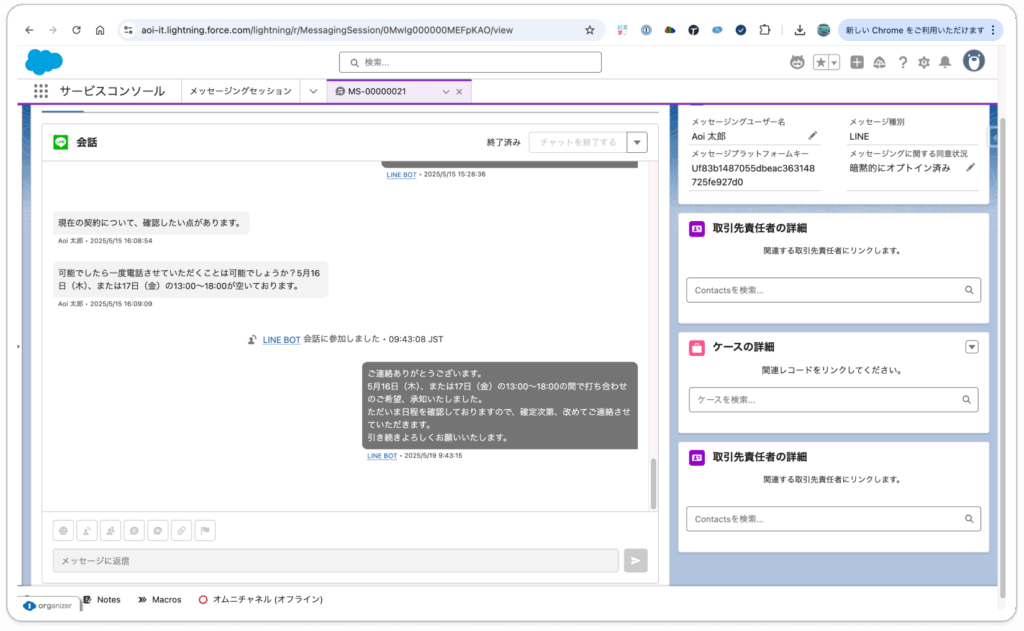The height and width of the screenshot is (631, 1024).
Task: Click the LINE BOT link in join notice
Action: click(x=281, y=340)
